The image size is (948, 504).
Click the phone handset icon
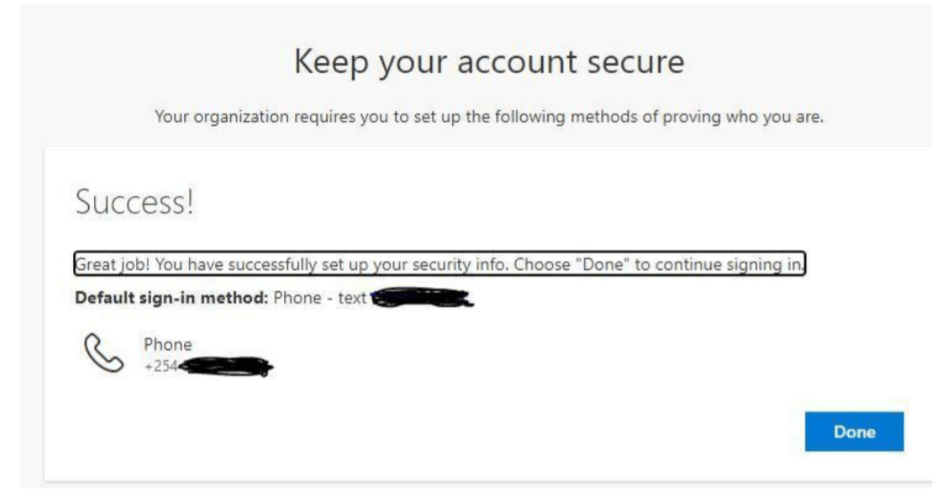[x=103, y=354]
